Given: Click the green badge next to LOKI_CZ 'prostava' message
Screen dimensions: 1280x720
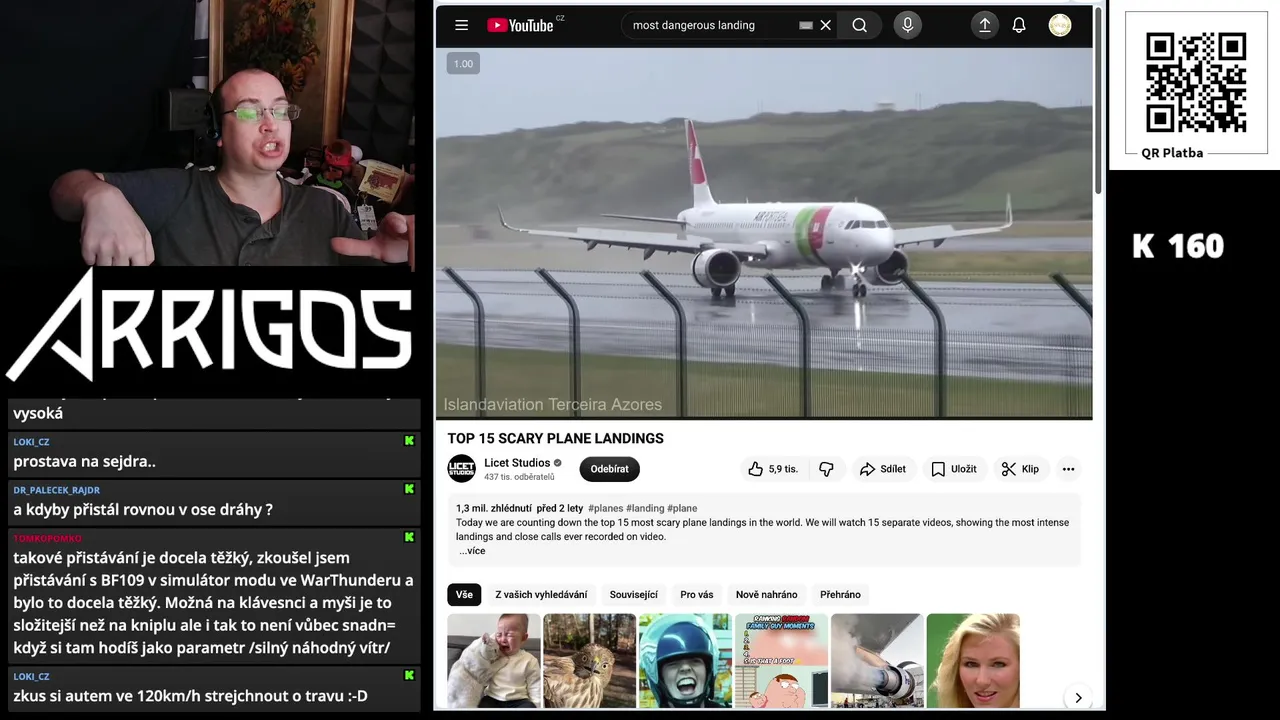Looking at the screenshot, I should pyautogui.click(x=409, y=441).
